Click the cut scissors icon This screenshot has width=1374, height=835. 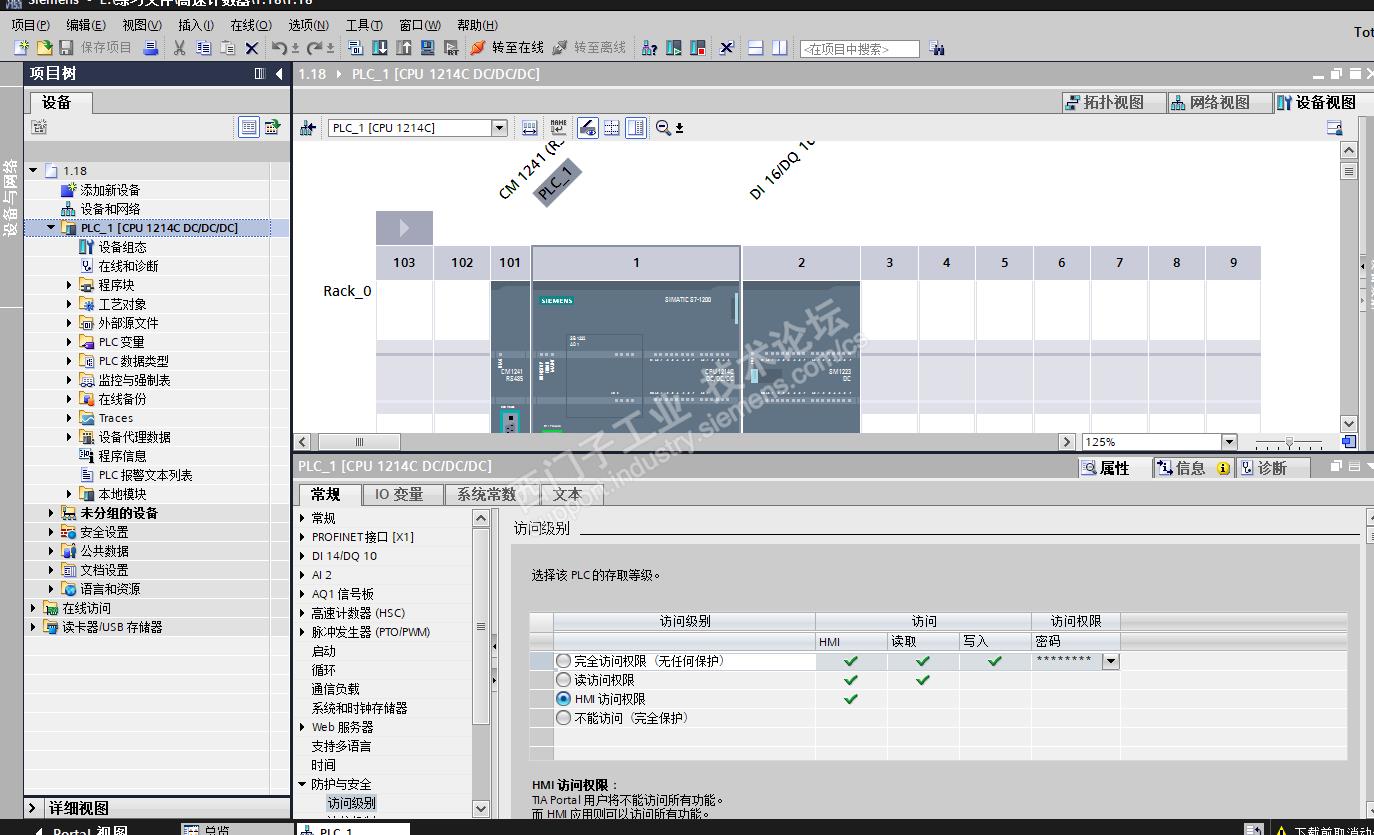180,48
